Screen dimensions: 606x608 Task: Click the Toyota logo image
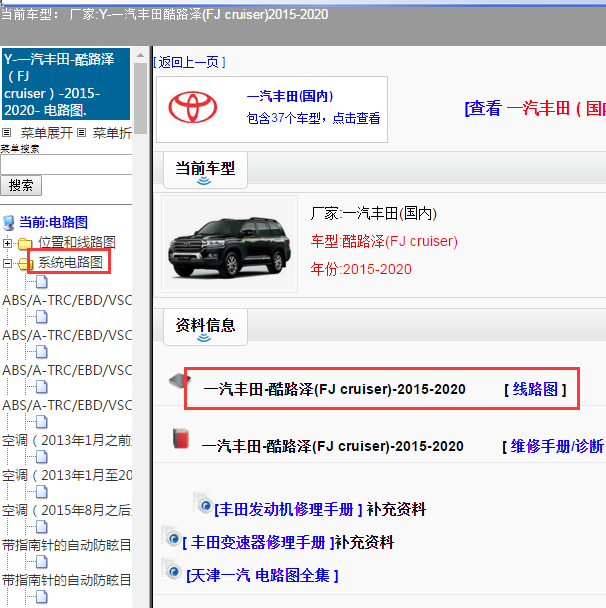pos(193,107)
